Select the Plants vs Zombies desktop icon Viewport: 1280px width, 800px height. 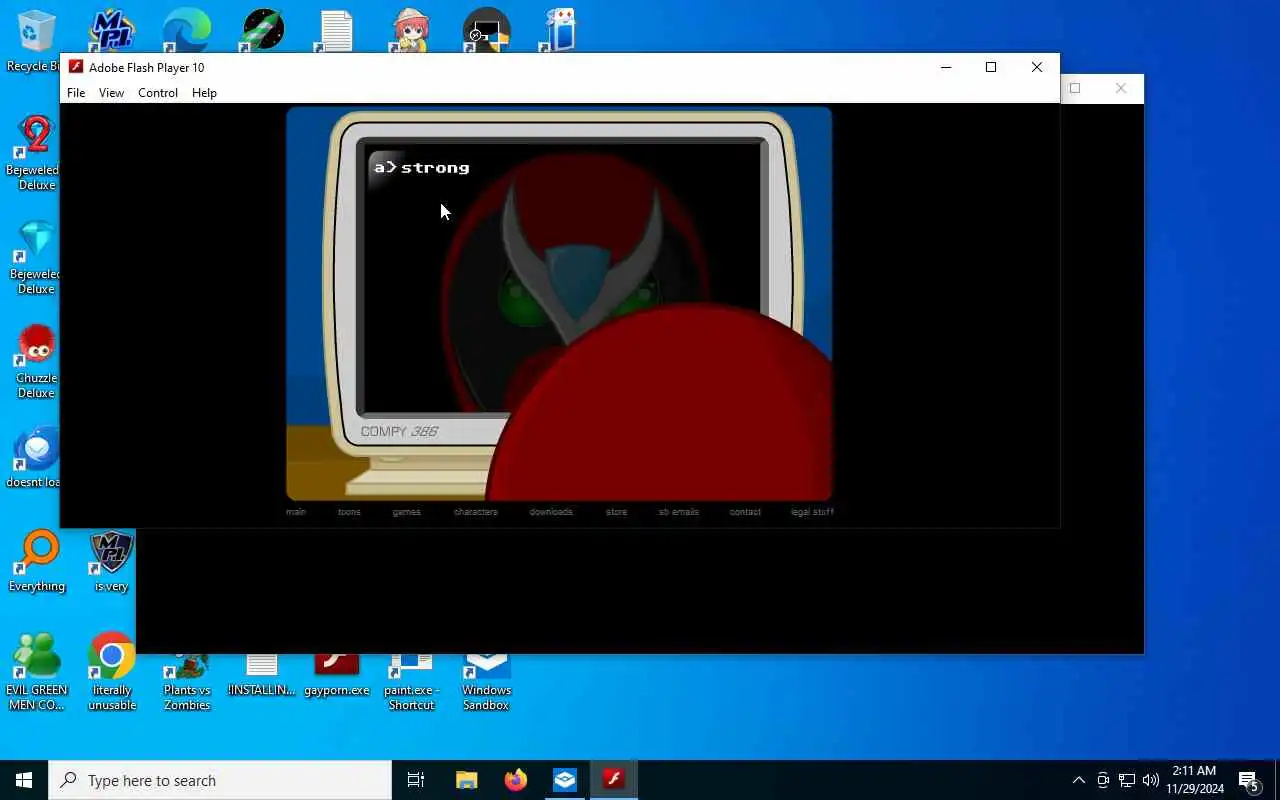click(x=187, y=681)
